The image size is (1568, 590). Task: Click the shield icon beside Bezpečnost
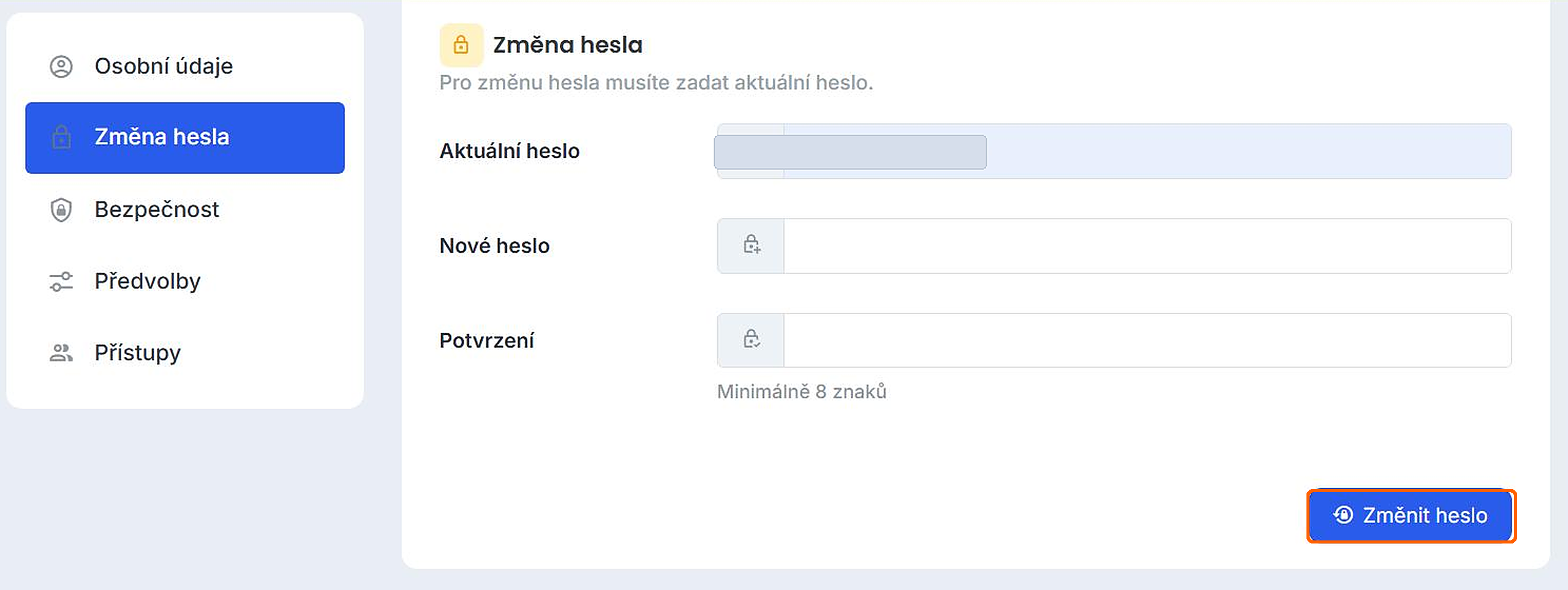tap(61, 210)
